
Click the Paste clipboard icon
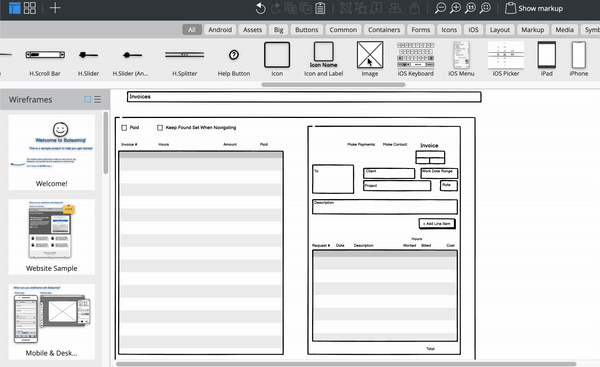[320, 8]
